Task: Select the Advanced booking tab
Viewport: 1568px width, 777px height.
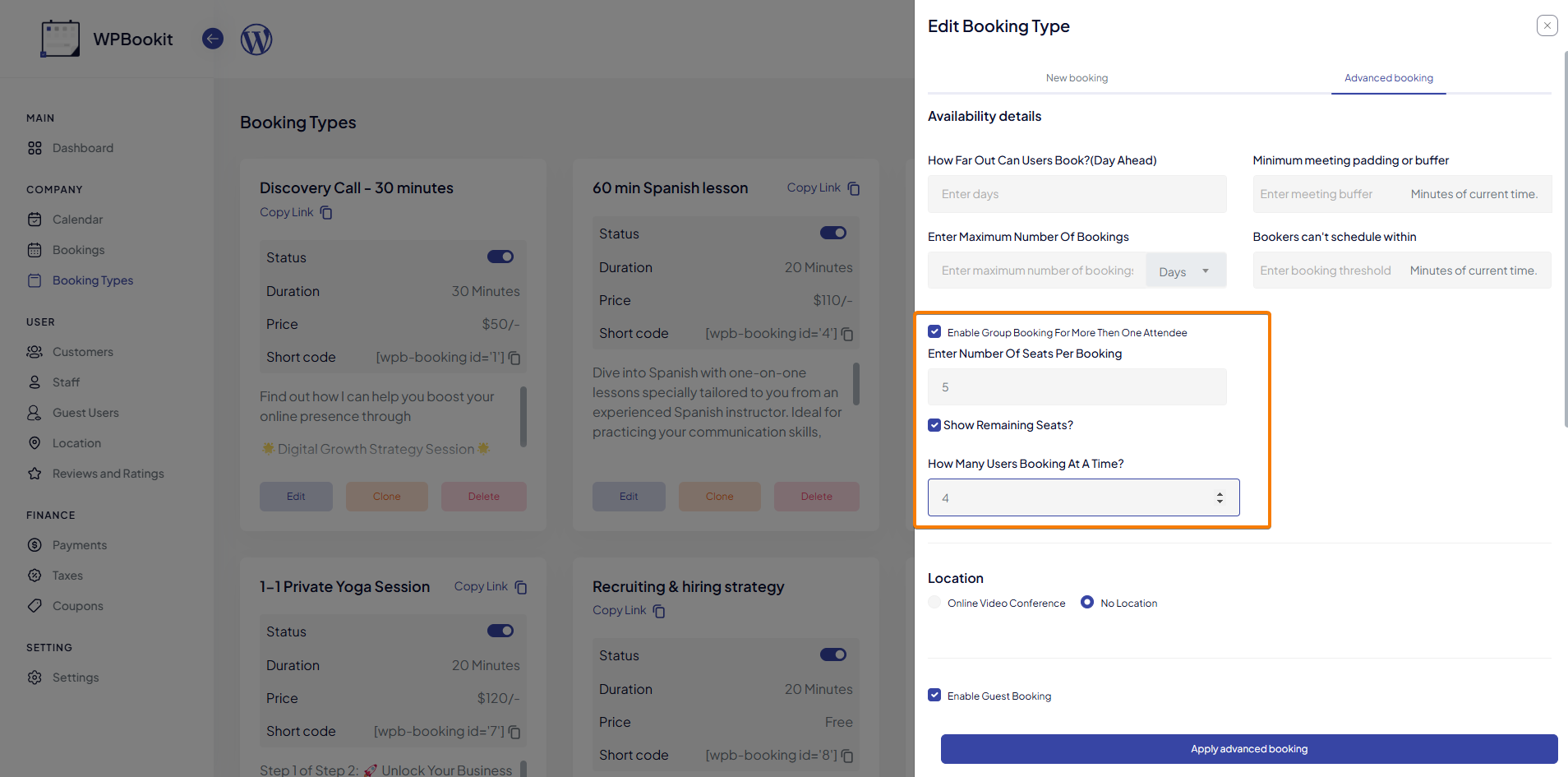Action: (1389, 78)
